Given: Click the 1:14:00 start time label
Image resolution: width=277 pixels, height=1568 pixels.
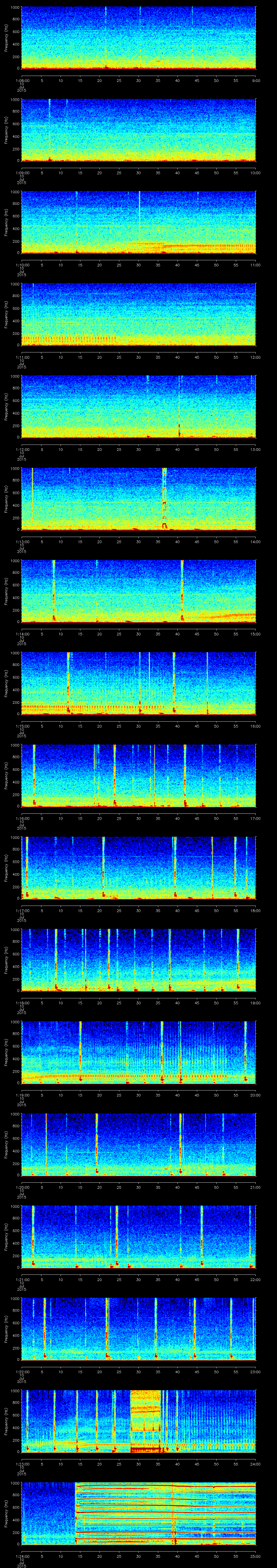Looking at the screenshot, I should (22, 634).
